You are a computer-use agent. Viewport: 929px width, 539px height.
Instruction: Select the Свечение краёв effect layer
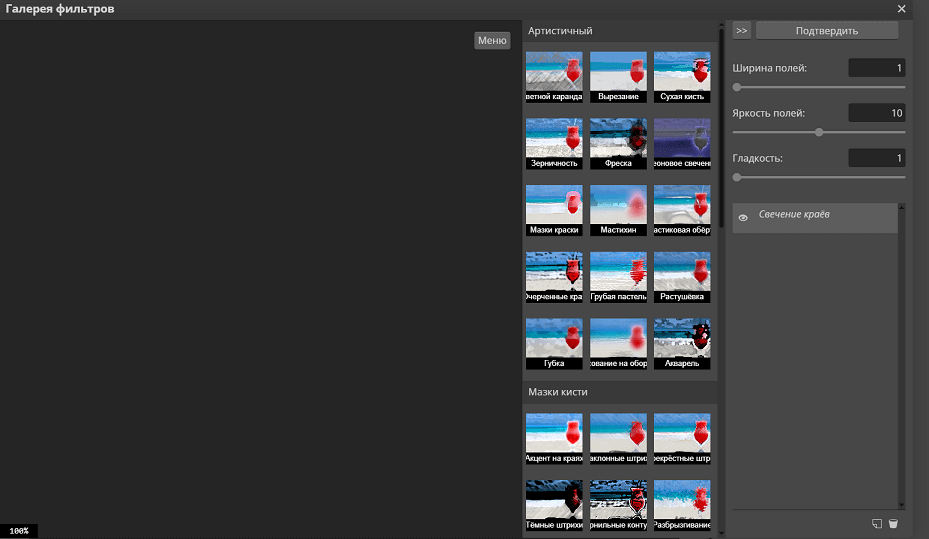point(815,218)
